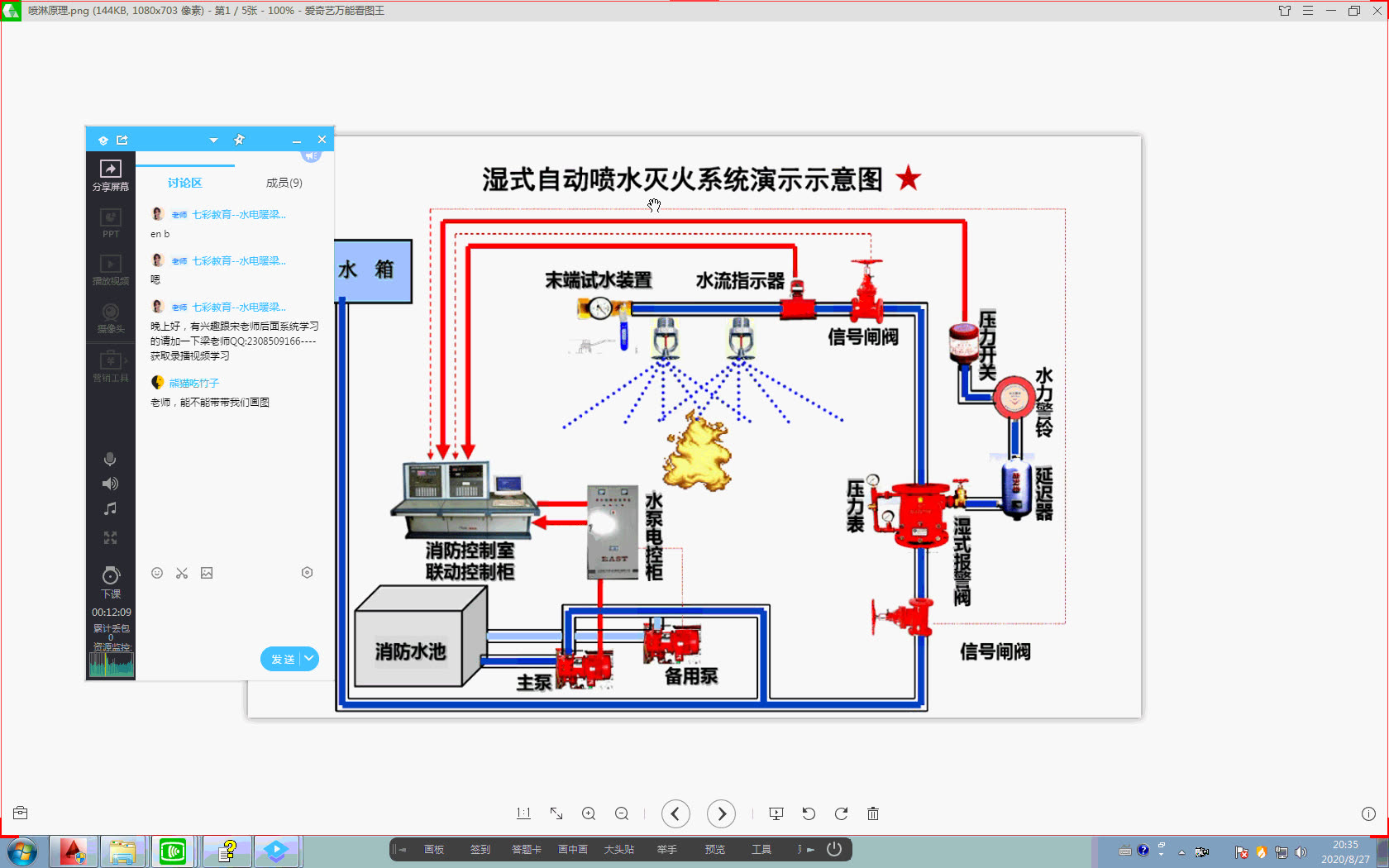Click 大头贴 in the floating toolbar
Viewport: 1389px width, 868px height.
619,850
